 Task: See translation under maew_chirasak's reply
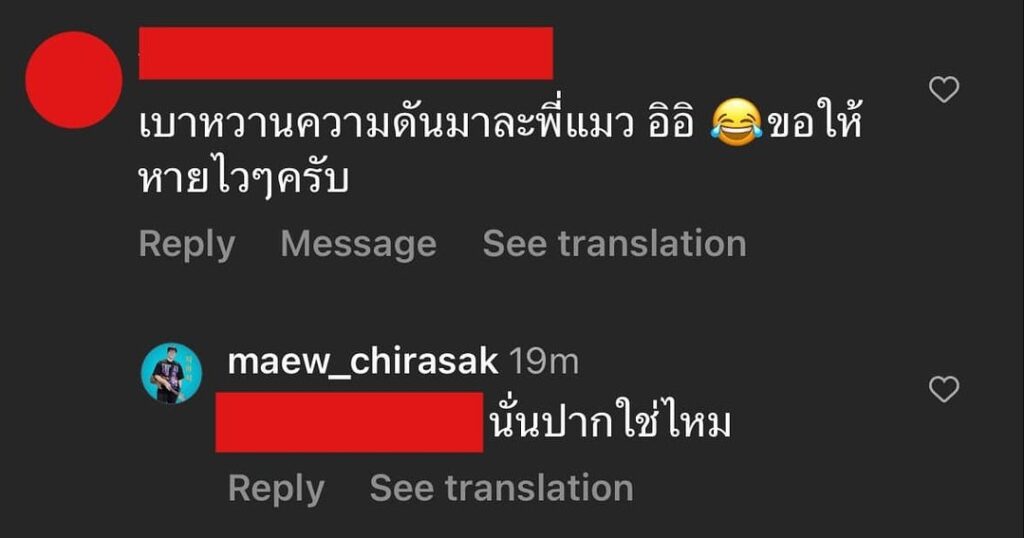502,488
